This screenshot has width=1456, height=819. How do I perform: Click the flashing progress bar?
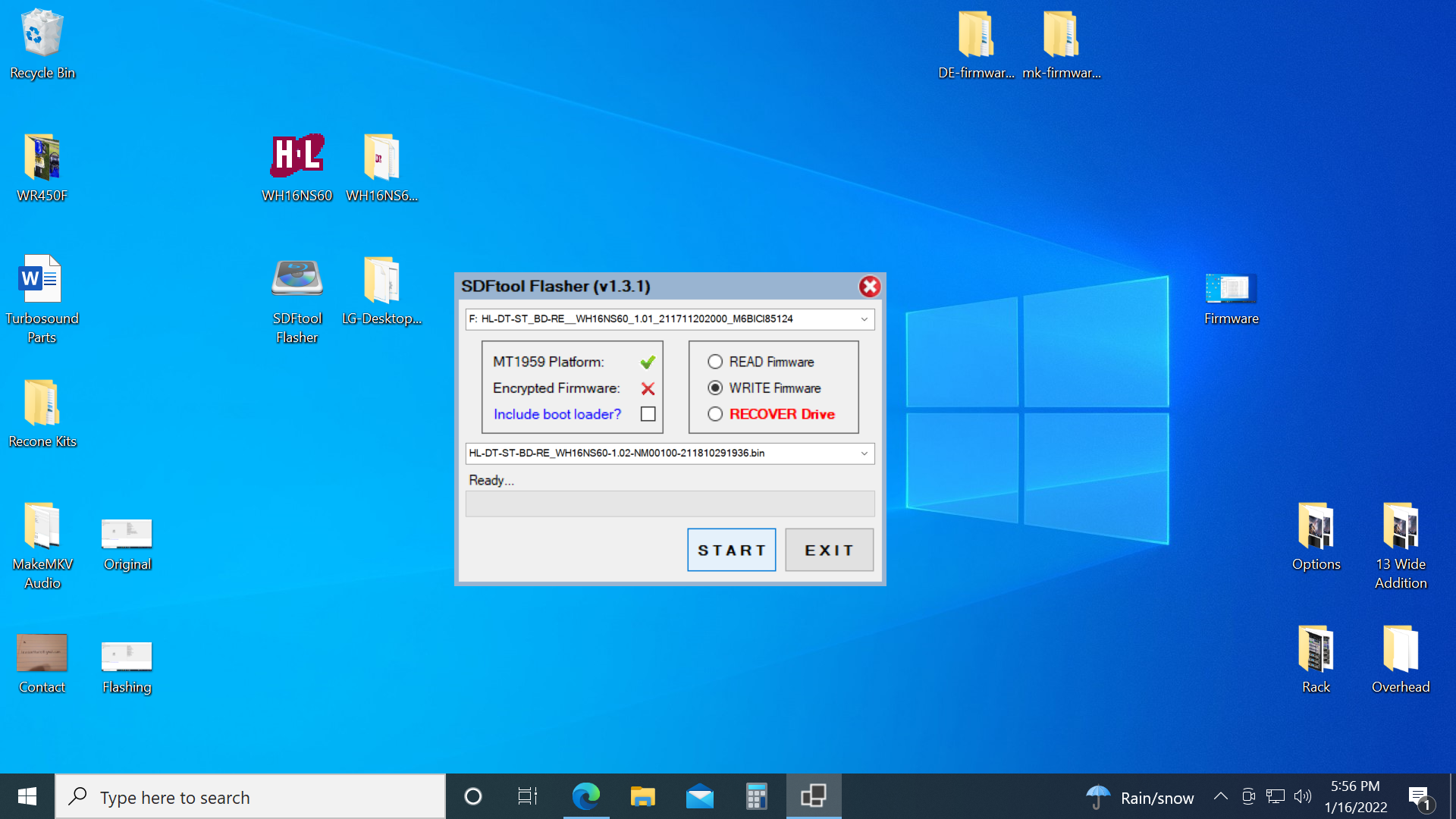click(x=670, y=504)
